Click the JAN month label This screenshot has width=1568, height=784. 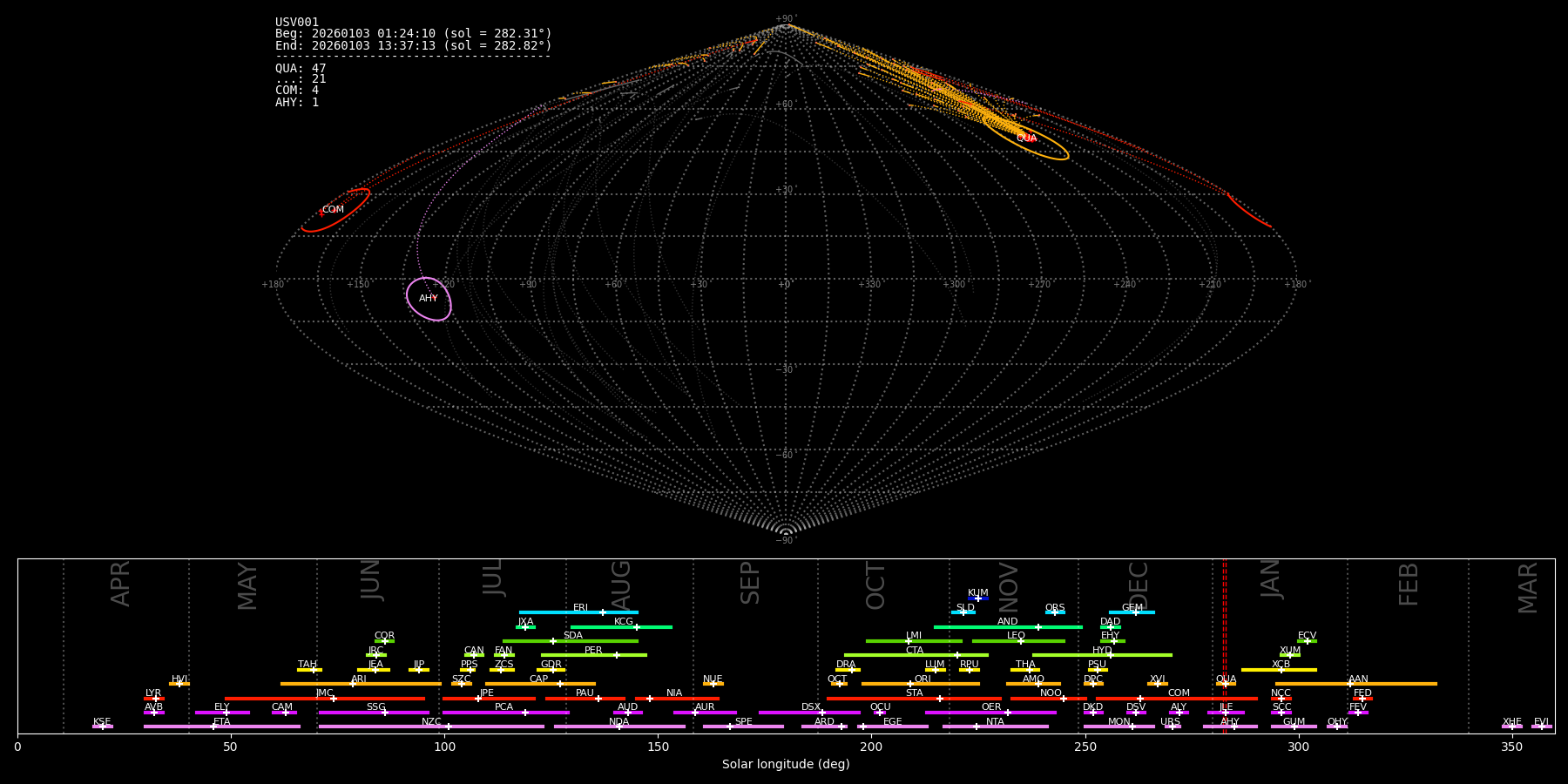1271,579
